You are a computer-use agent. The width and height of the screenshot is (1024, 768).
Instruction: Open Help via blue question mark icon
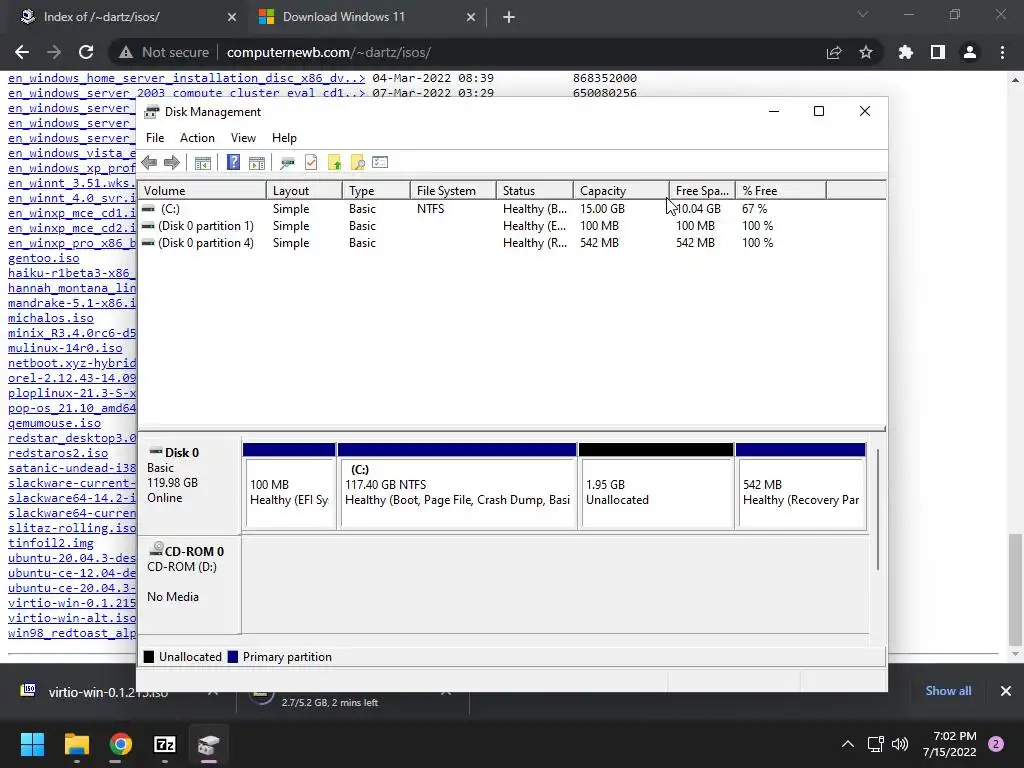pyautogui.click(x=233, y=163)
